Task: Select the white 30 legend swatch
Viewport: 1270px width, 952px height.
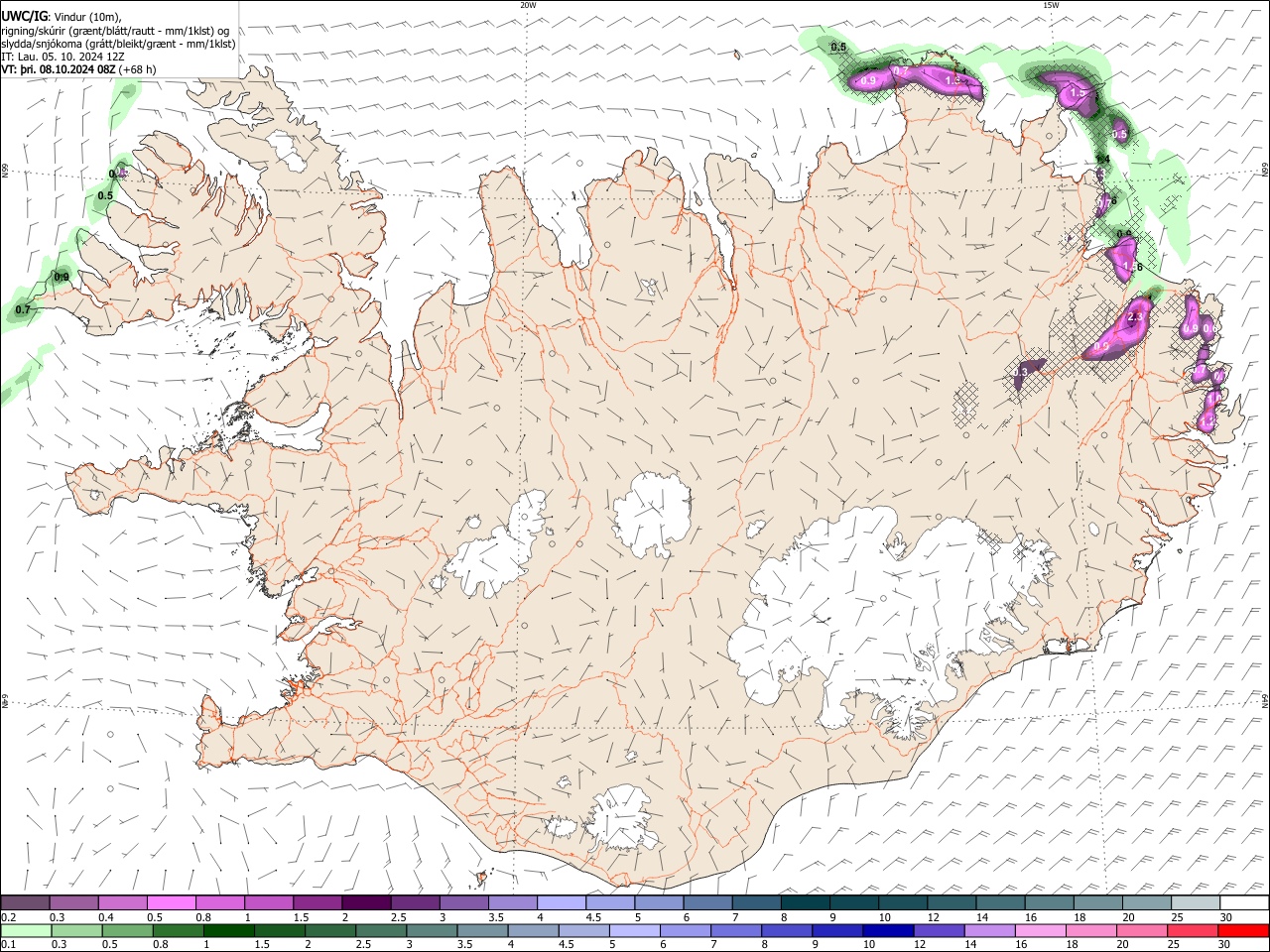Action: pyautogui.click(x=1242, y=903)
